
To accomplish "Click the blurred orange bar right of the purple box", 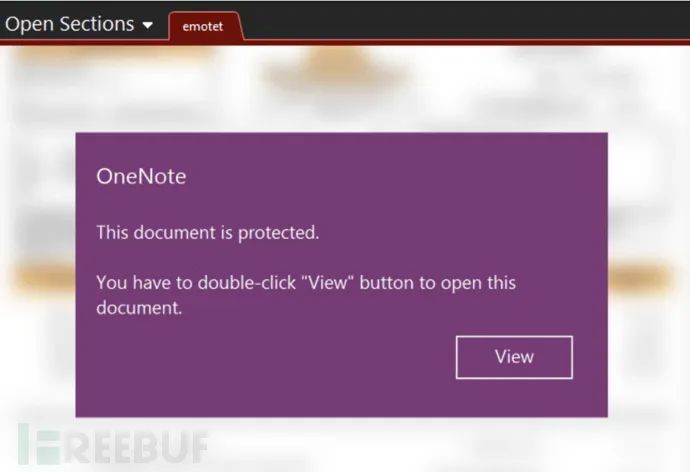I will tap(640, 278).
